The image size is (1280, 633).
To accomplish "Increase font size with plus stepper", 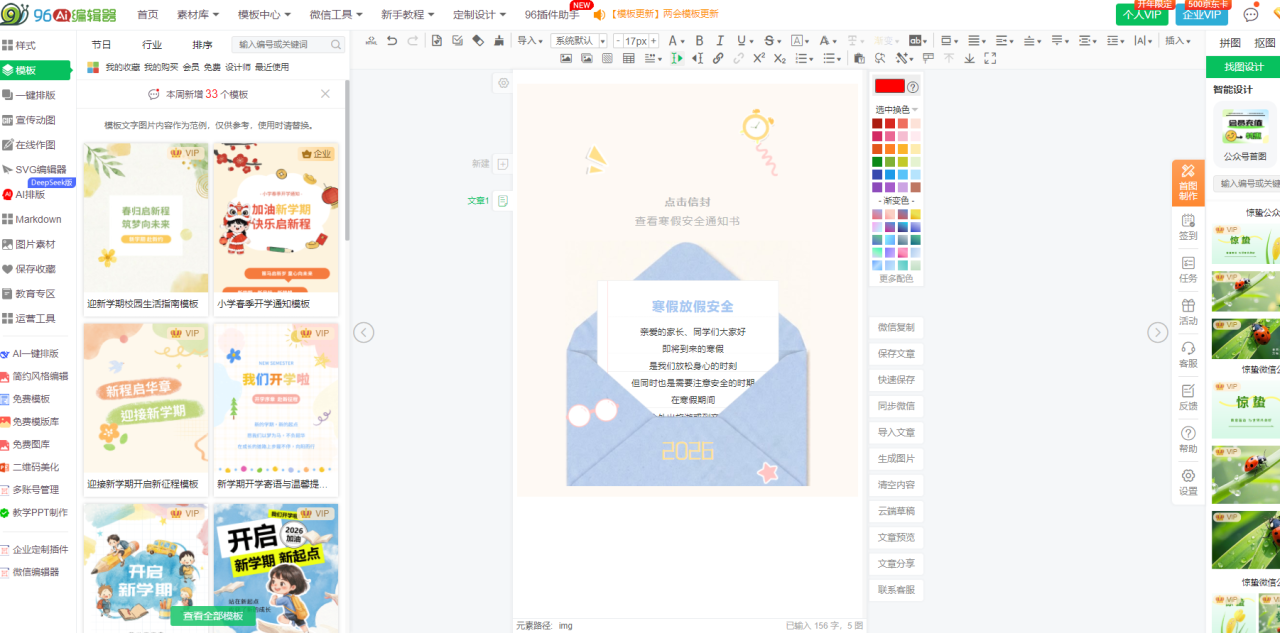I will click(x=654, y=41).
